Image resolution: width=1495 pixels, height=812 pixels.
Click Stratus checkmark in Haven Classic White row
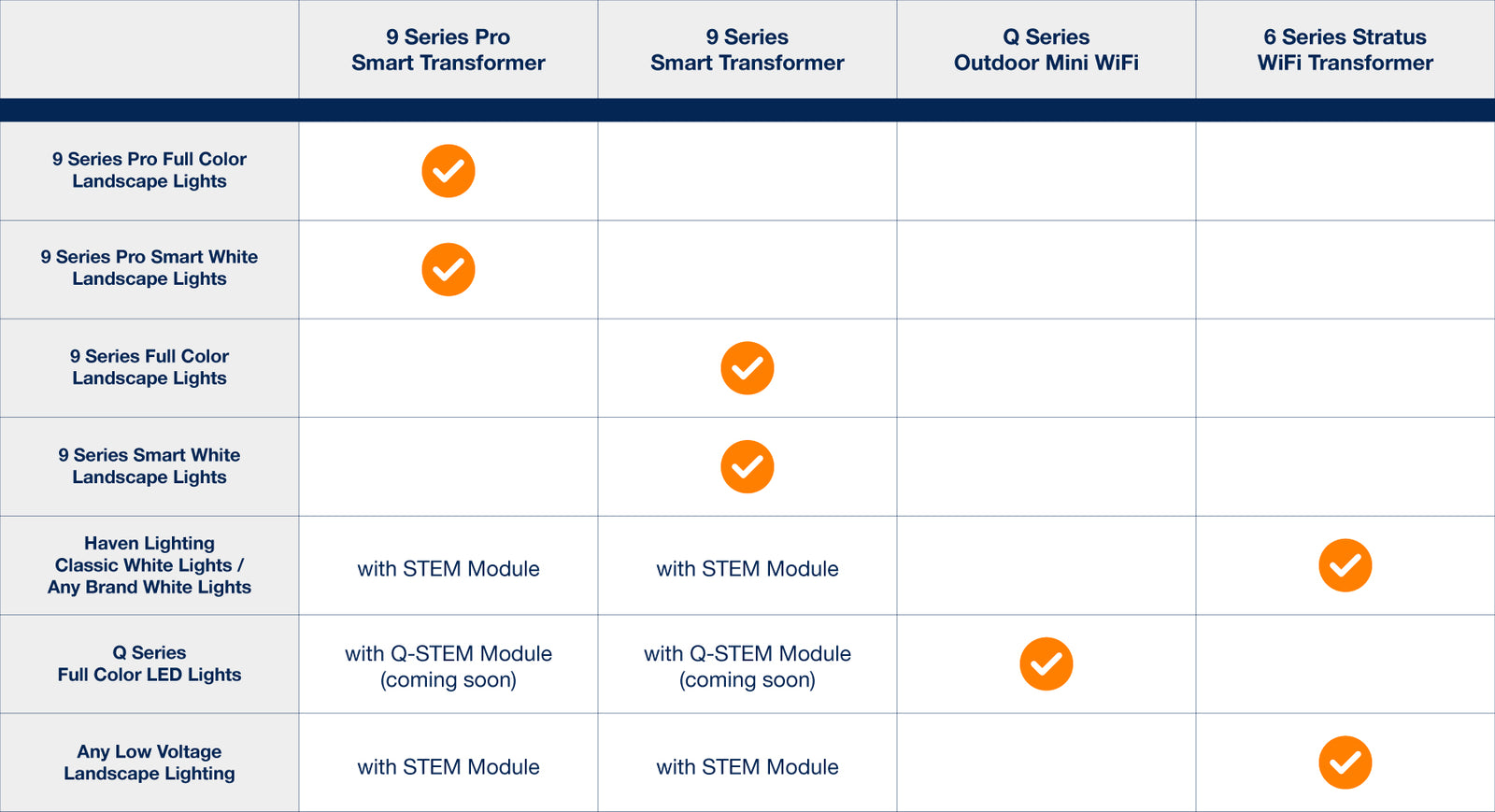click(x=1345, y=565)
